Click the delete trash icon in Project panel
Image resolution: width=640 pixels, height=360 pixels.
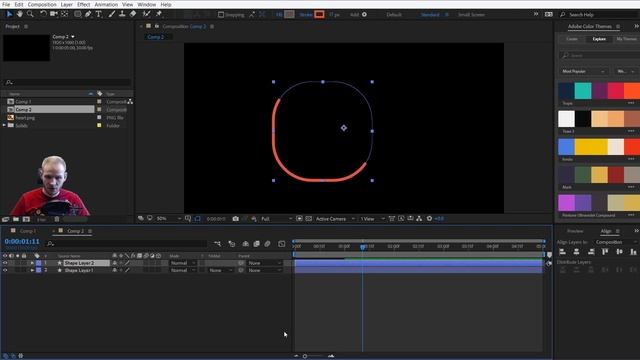click(57, 220)
